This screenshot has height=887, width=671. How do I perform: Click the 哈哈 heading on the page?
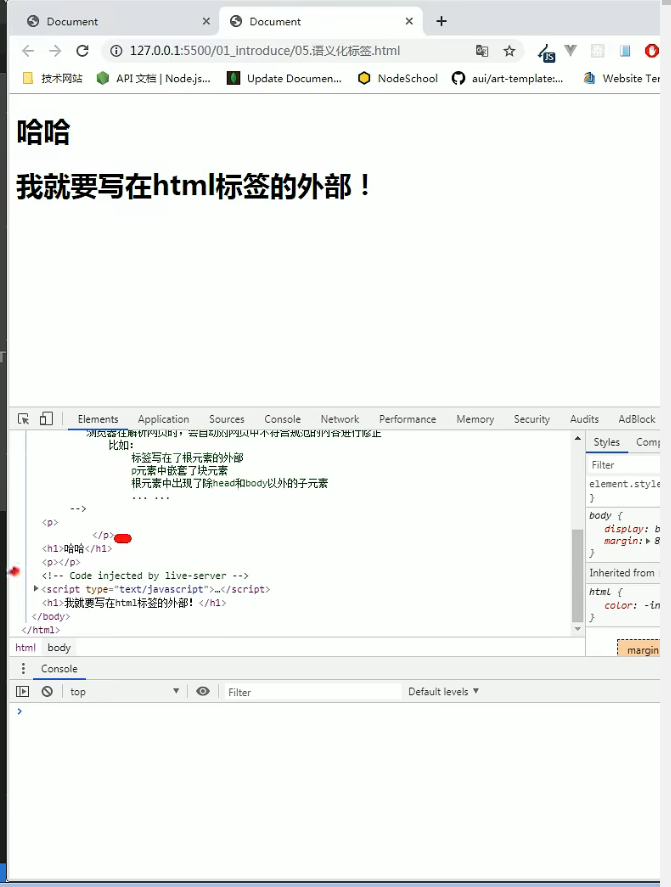pos(43,132)
